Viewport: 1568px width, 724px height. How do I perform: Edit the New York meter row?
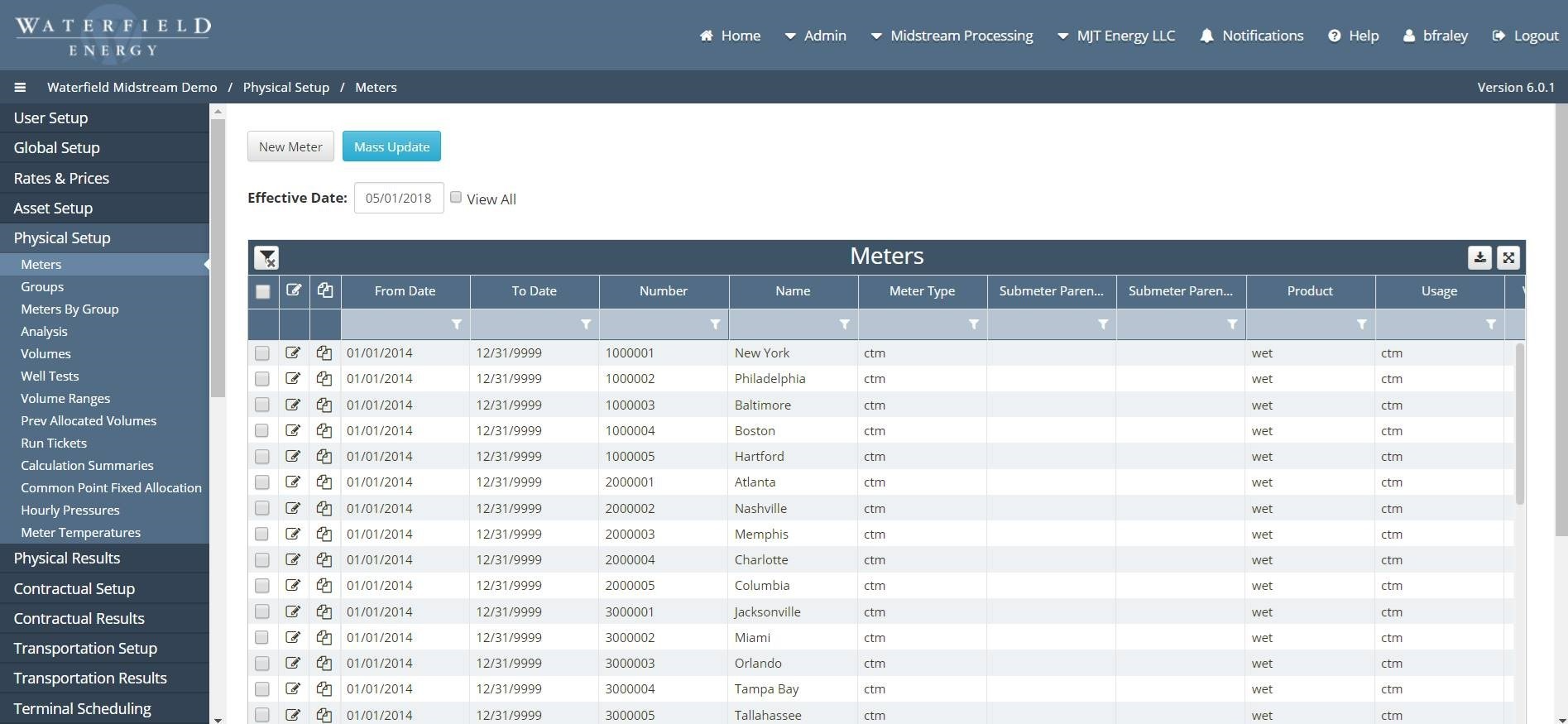coord(293,353)
